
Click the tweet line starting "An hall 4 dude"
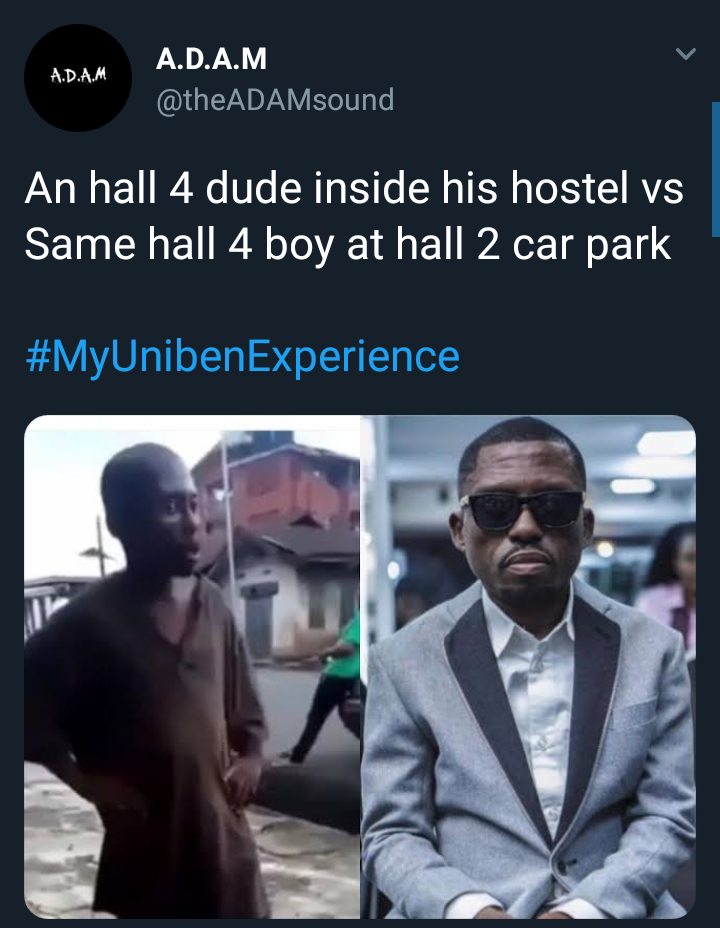tap(354, 189)
